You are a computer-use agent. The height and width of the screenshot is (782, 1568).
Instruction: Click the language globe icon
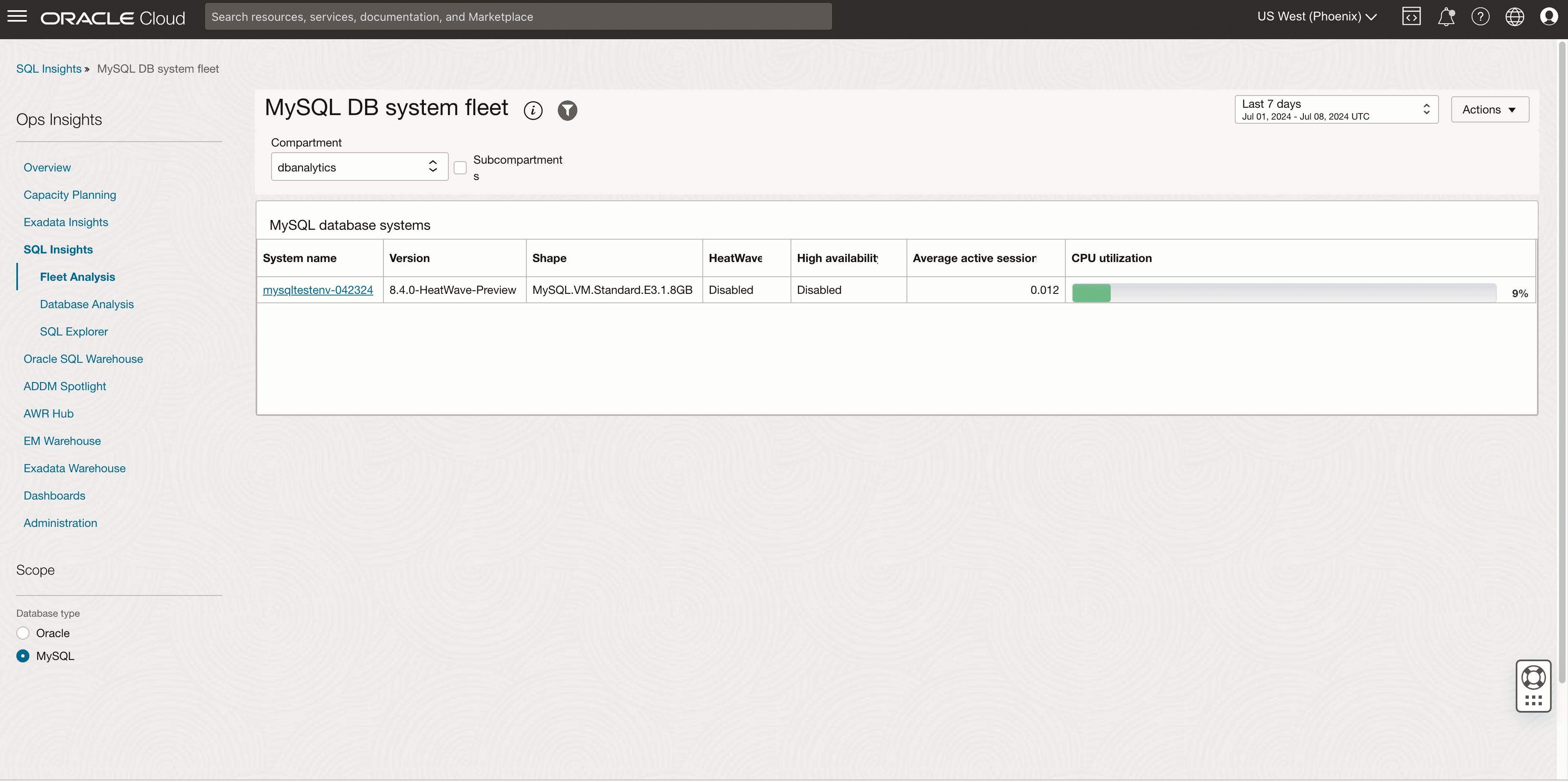(1515, 16)
